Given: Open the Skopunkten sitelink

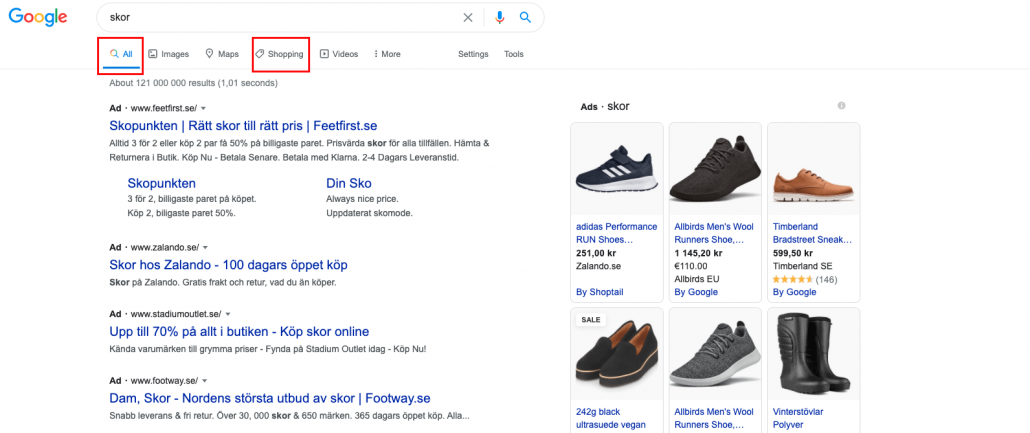Looking at the screenshot, I should click(x=162, y=183).
